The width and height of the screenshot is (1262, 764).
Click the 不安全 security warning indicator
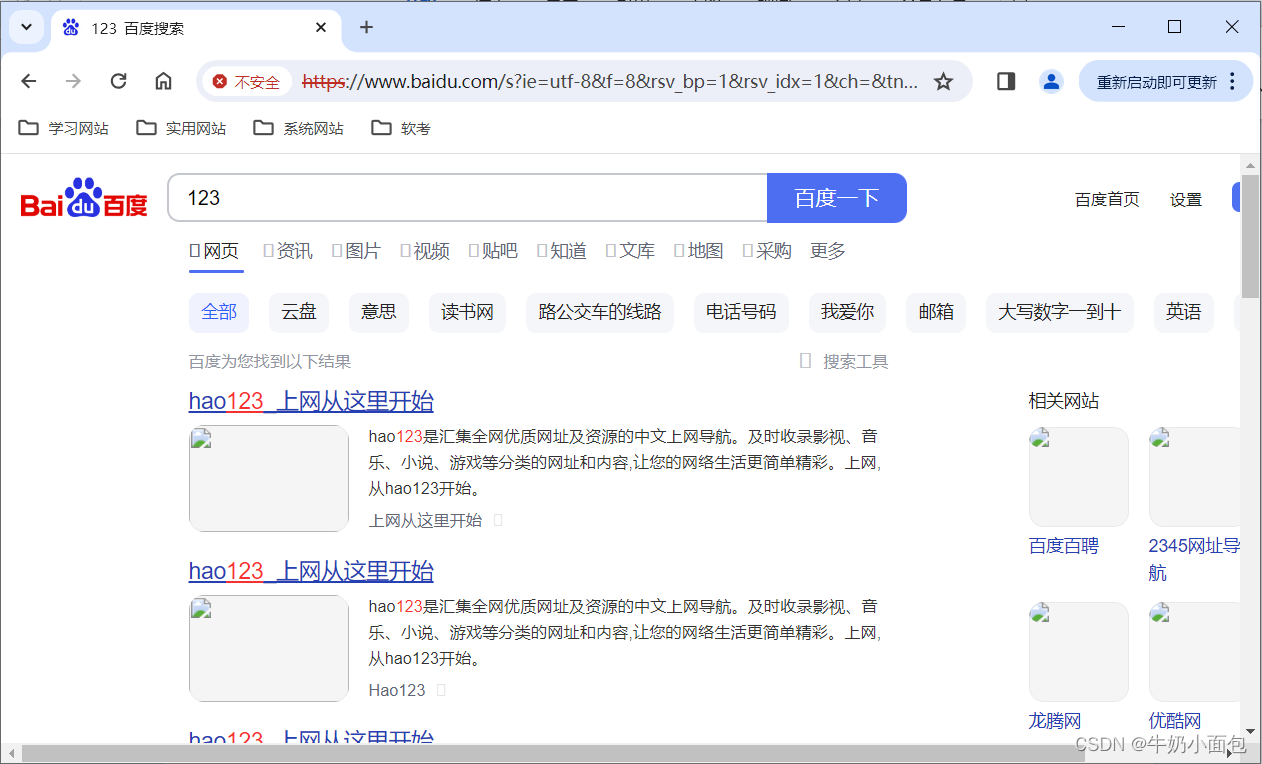click(x=246, y=82)
